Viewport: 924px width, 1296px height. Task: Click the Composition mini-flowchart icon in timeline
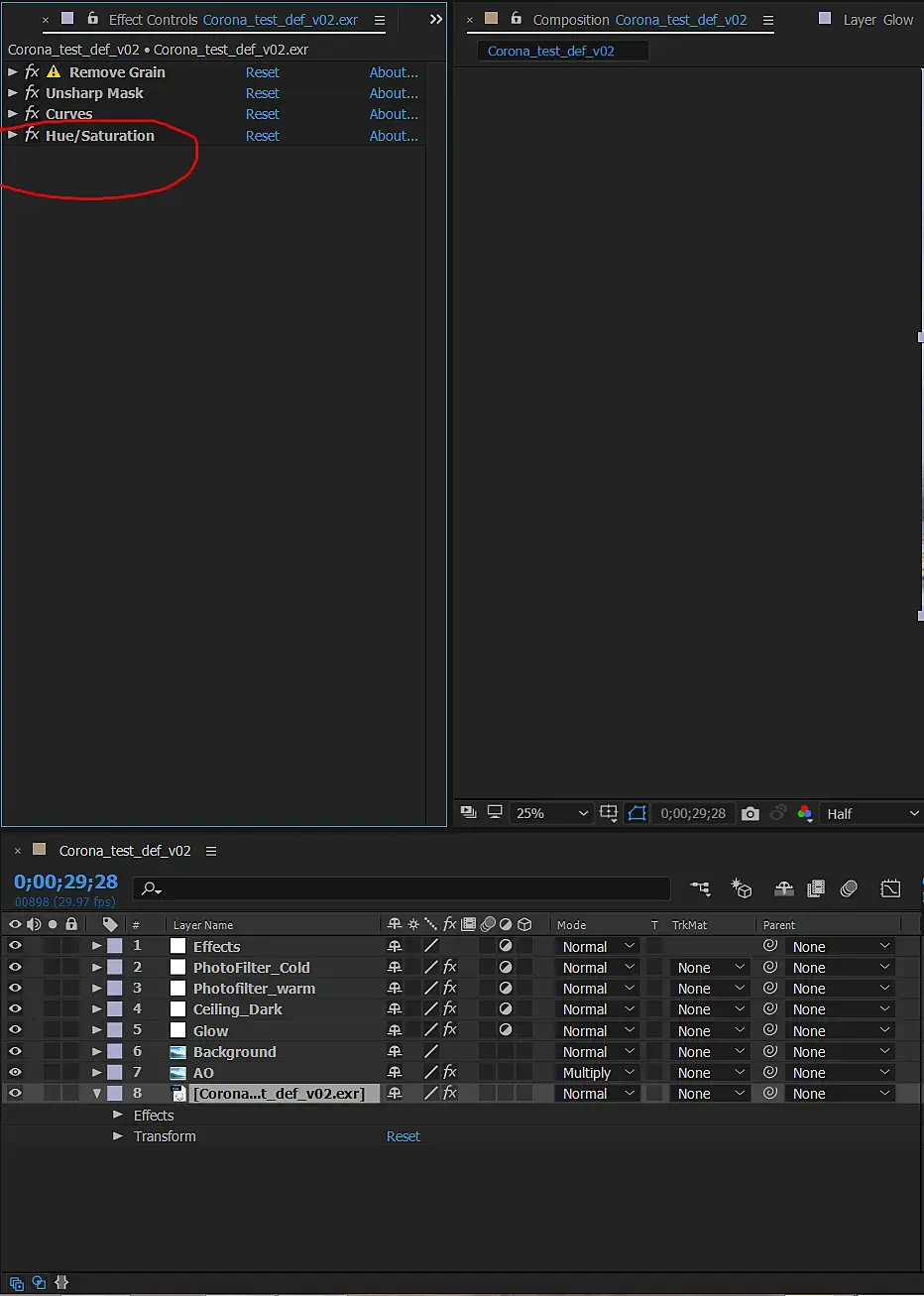click(x=701, y=888)
